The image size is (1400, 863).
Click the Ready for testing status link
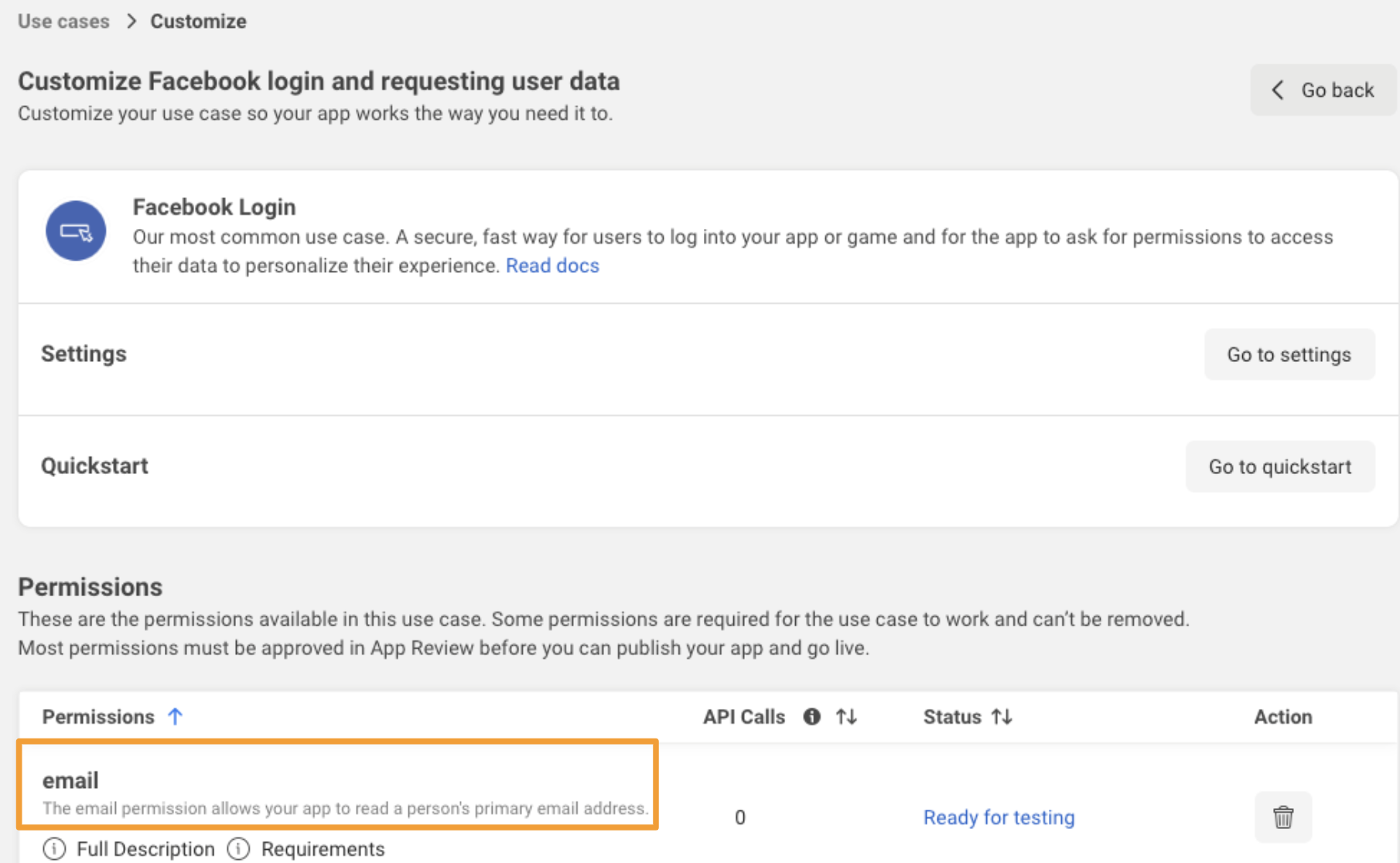[x=999, y=817]
